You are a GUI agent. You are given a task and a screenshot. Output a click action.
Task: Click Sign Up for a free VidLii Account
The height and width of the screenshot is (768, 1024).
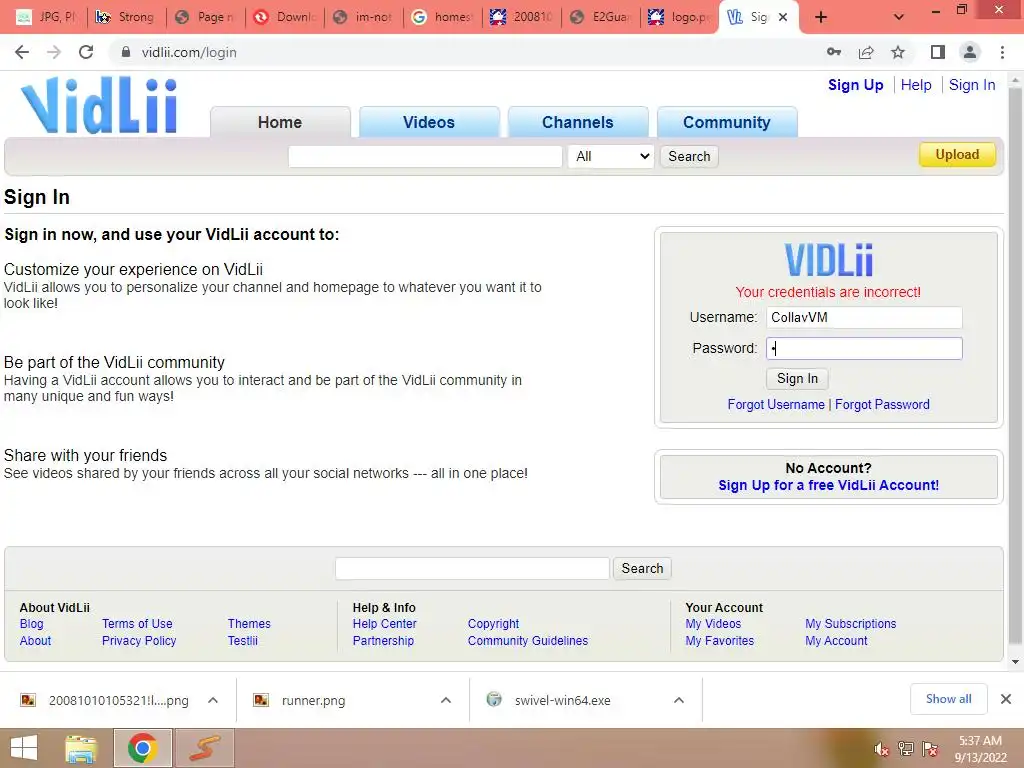828,485
